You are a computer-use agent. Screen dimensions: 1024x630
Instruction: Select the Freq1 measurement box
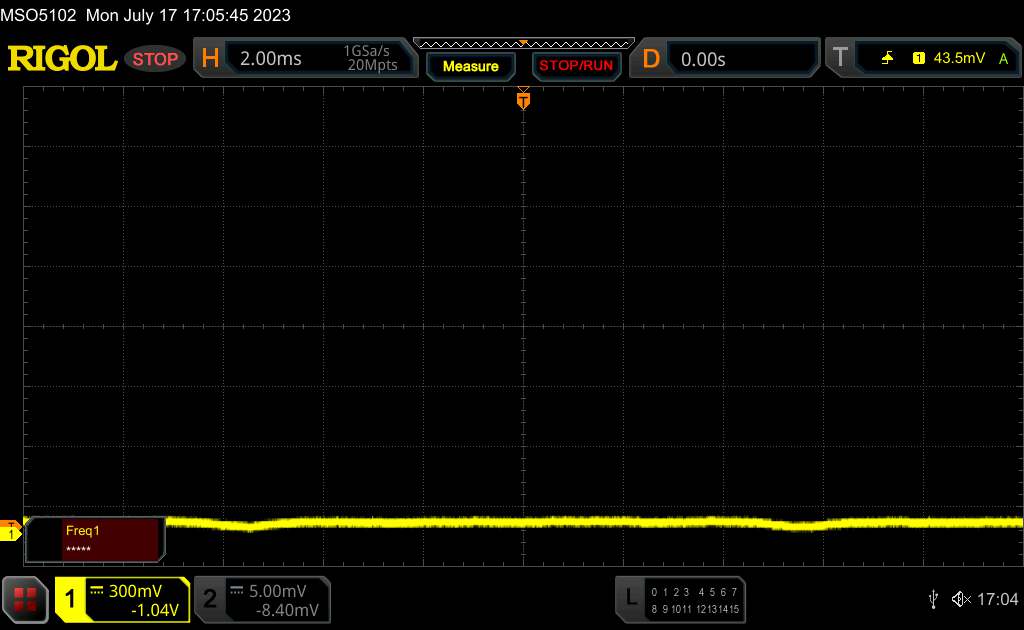click(95, 539)
